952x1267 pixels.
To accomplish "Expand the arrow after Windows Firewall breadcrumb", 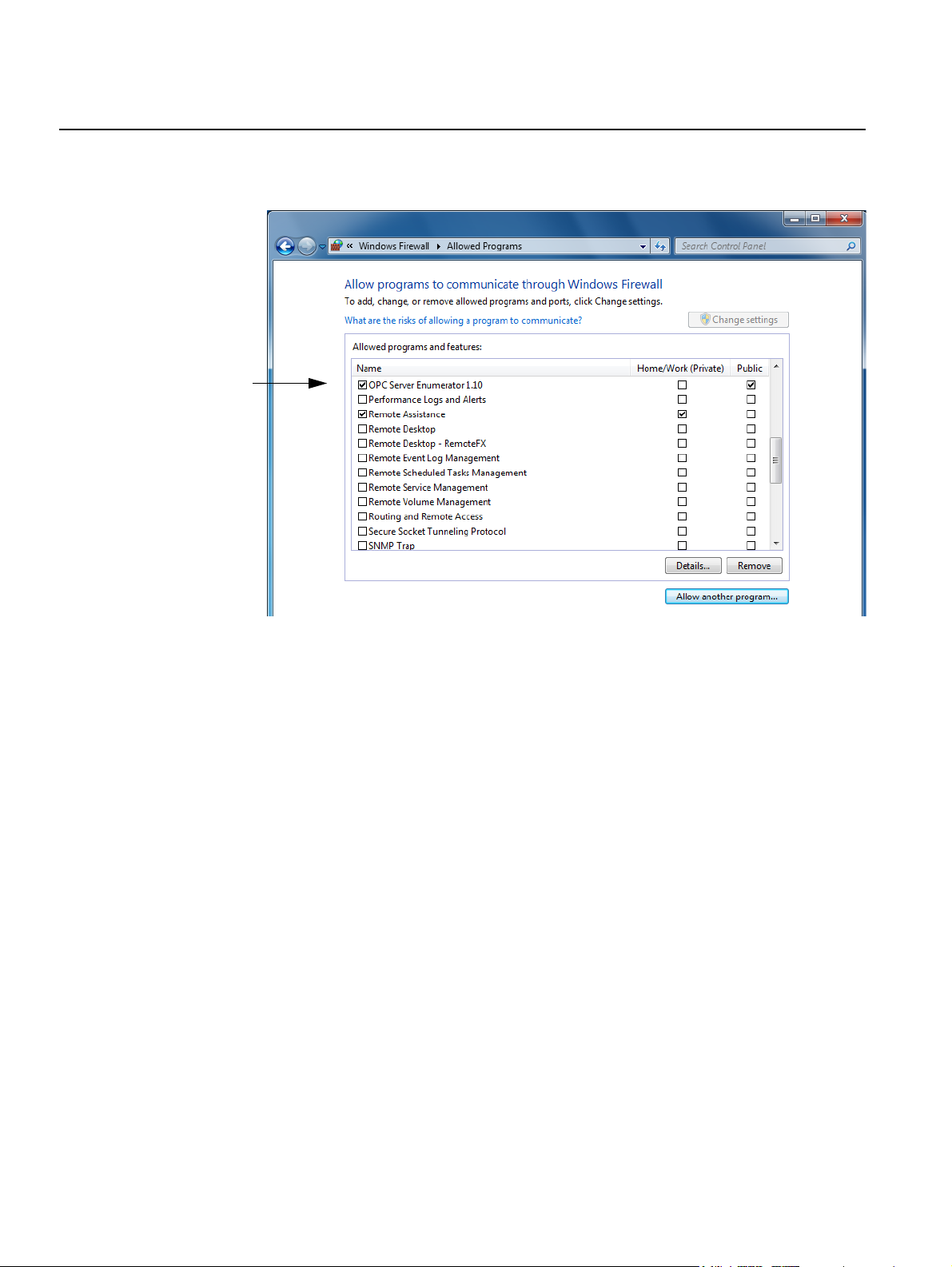I will pyautogui.click(x=438, y=246).
